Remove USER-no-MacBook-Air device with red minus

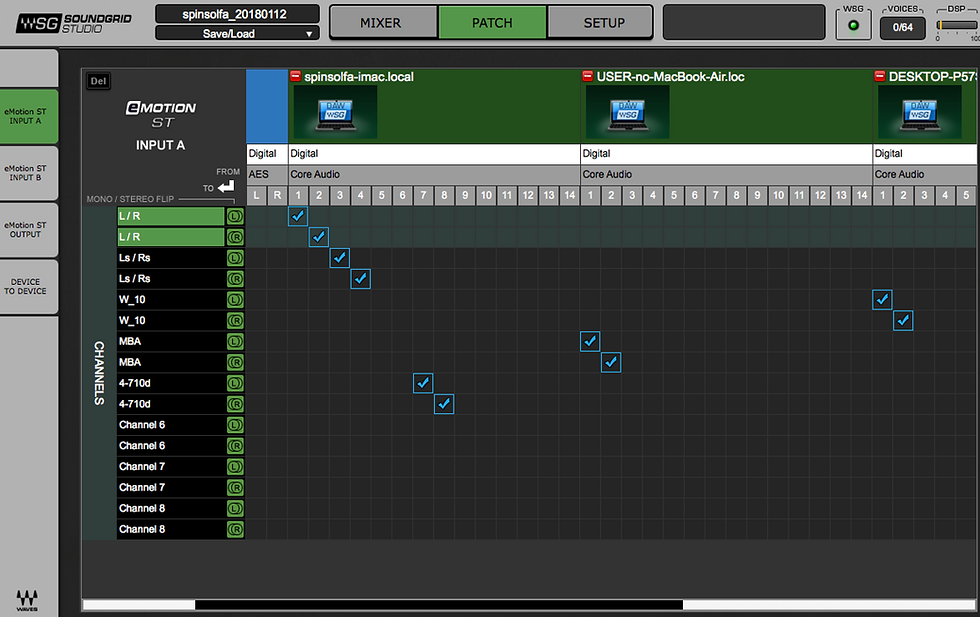[x=588, y=76]
